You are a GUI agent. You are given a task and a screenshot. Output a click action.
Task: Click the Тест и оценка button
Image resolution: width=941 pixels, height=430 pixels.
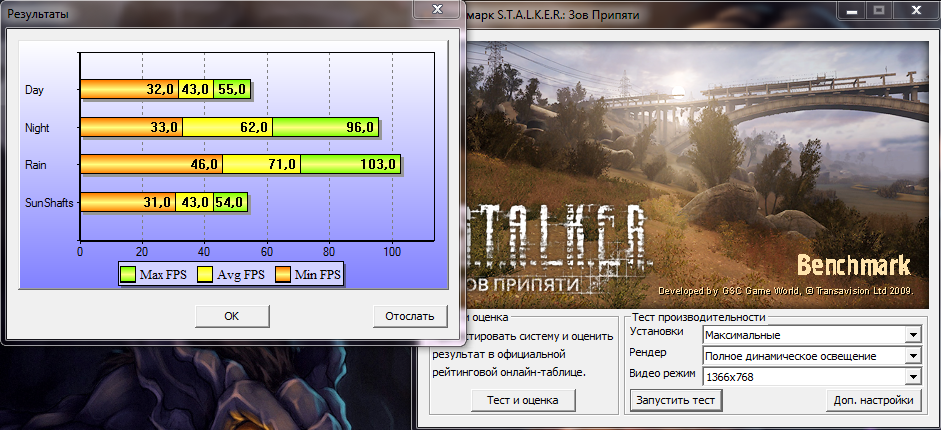click(523, 400)
